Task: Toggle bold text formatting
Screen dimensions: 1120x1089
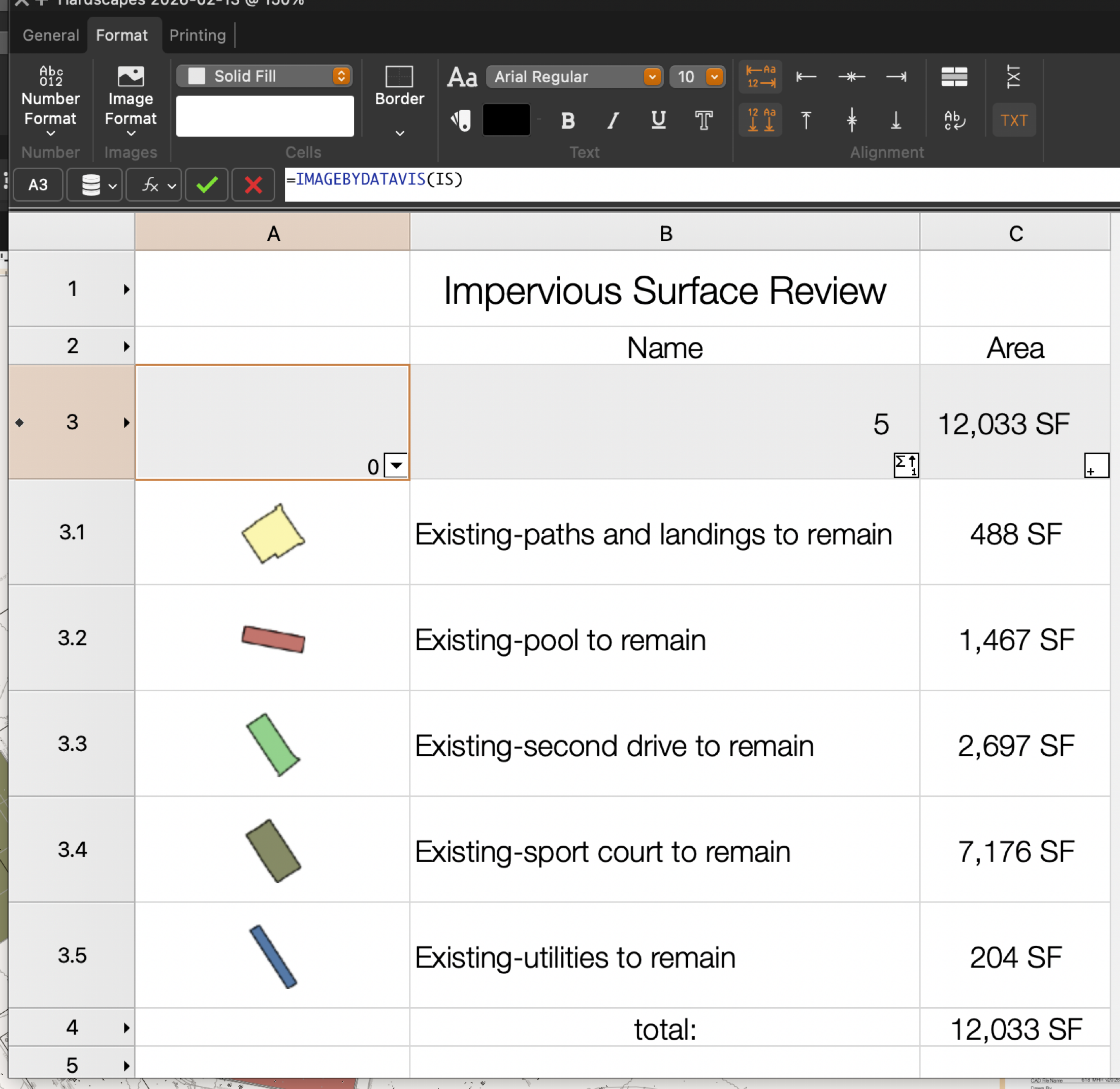Action: click(x=567, y=120)
